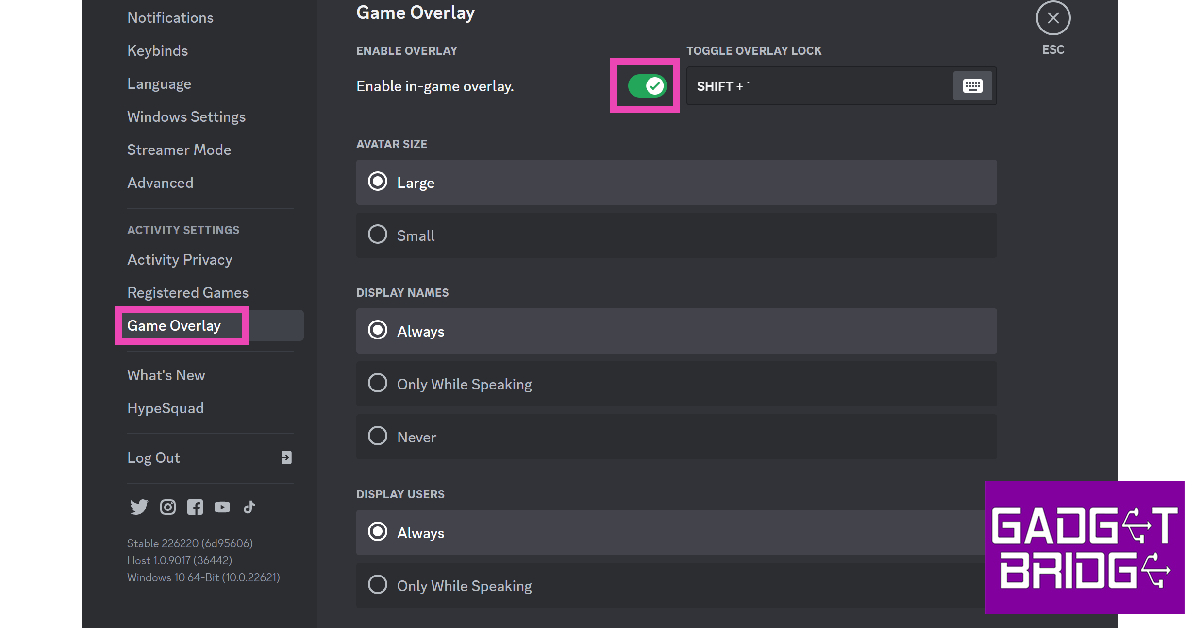The width and height of the screenshot is (1200, 628).
Task: Open Activity Privacy settings
Action: coord(180,260)
